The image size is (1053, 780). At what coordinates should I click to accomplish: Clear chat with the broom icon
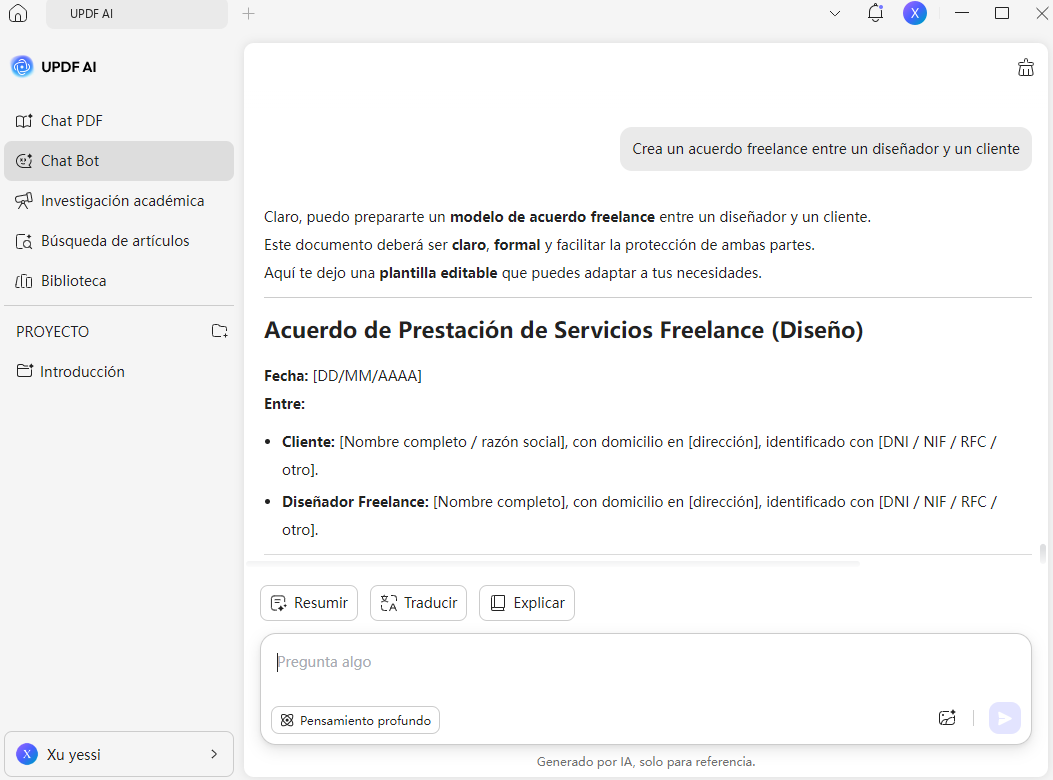(x=1025, y=67)
